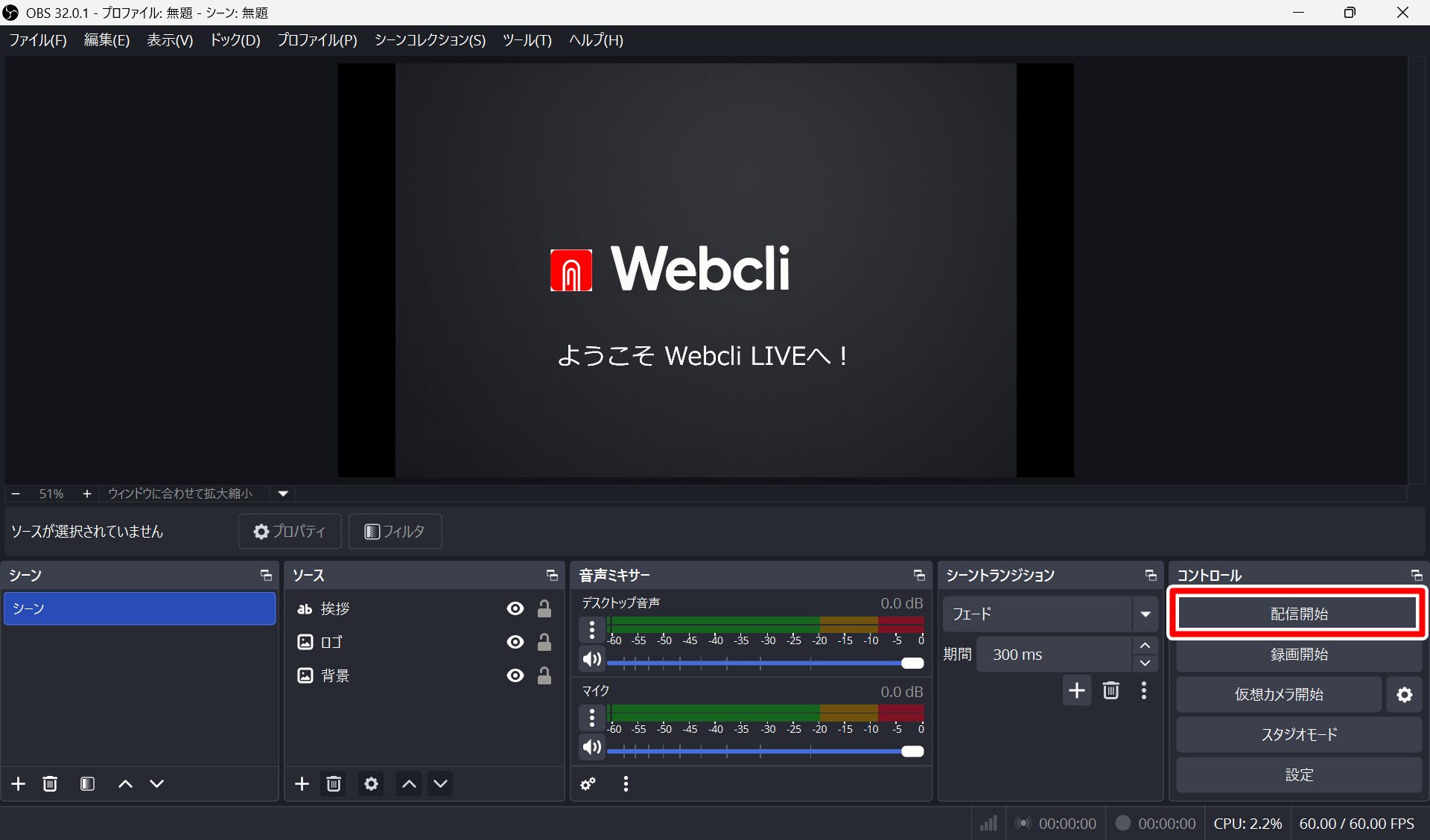Open advanced audio properties gears icon

588,783
